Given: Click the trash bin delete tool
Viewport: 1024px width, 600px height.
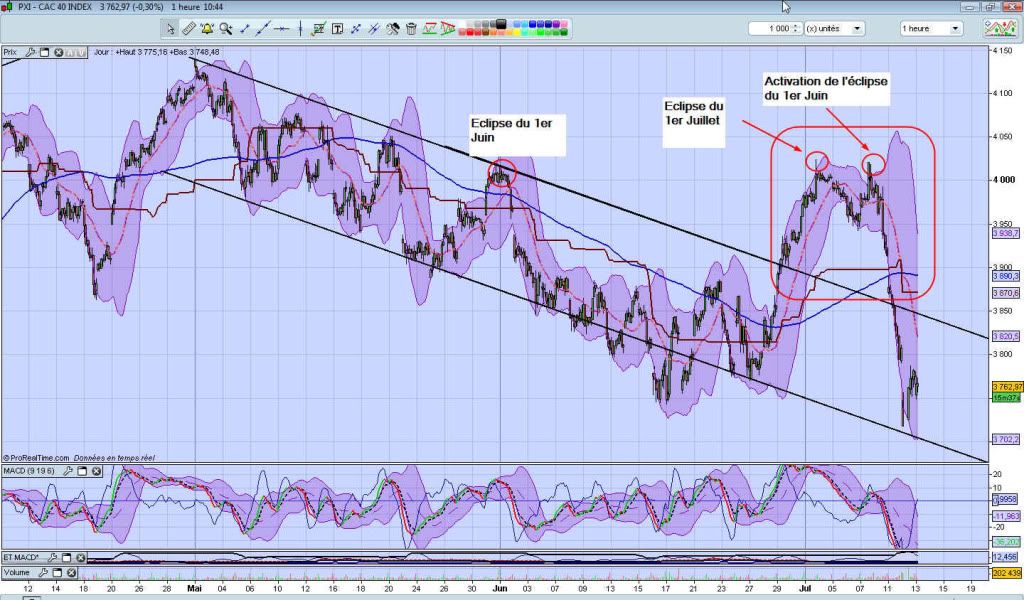Looking at the screenshot, I should [411, 29].
